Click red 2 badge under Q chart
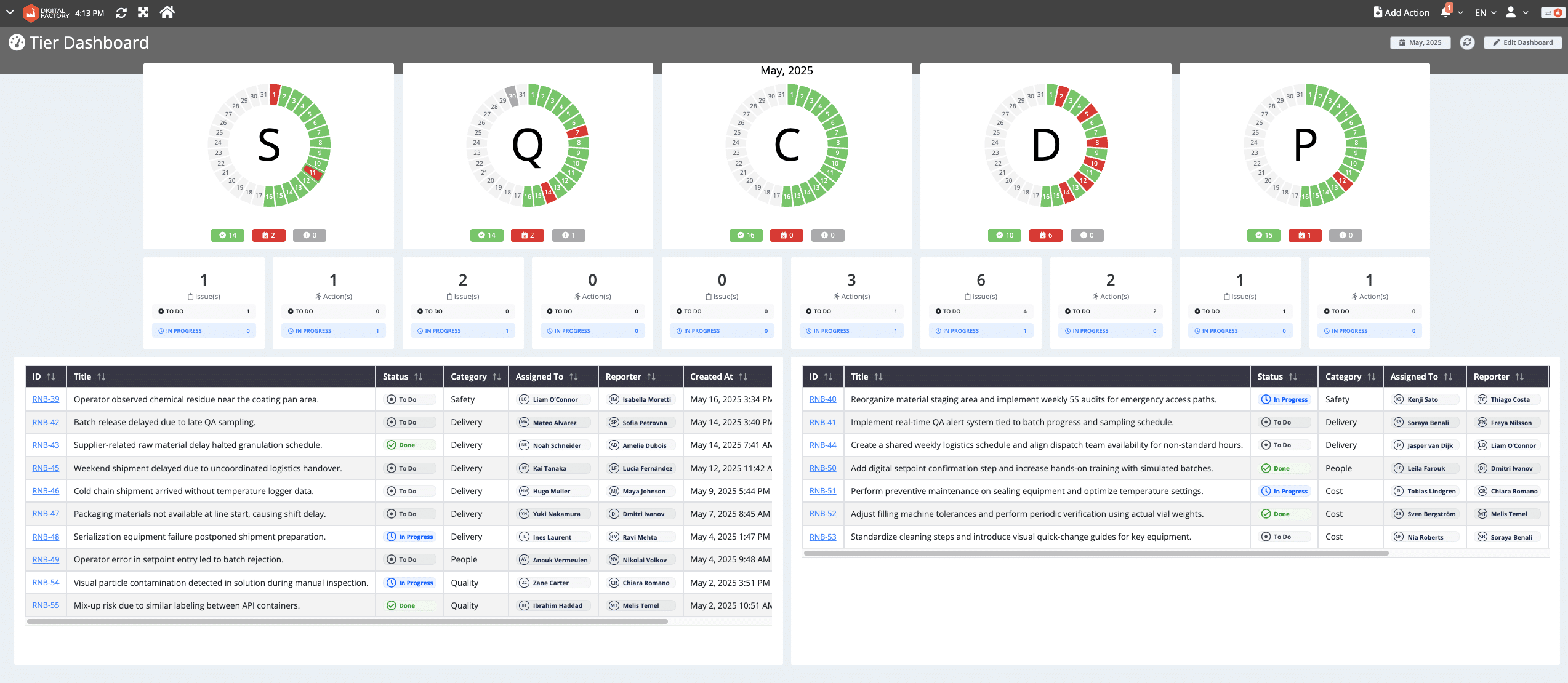Image resolution: width=1568 pixels, height=683 pixels. click(x=528, y=235)
